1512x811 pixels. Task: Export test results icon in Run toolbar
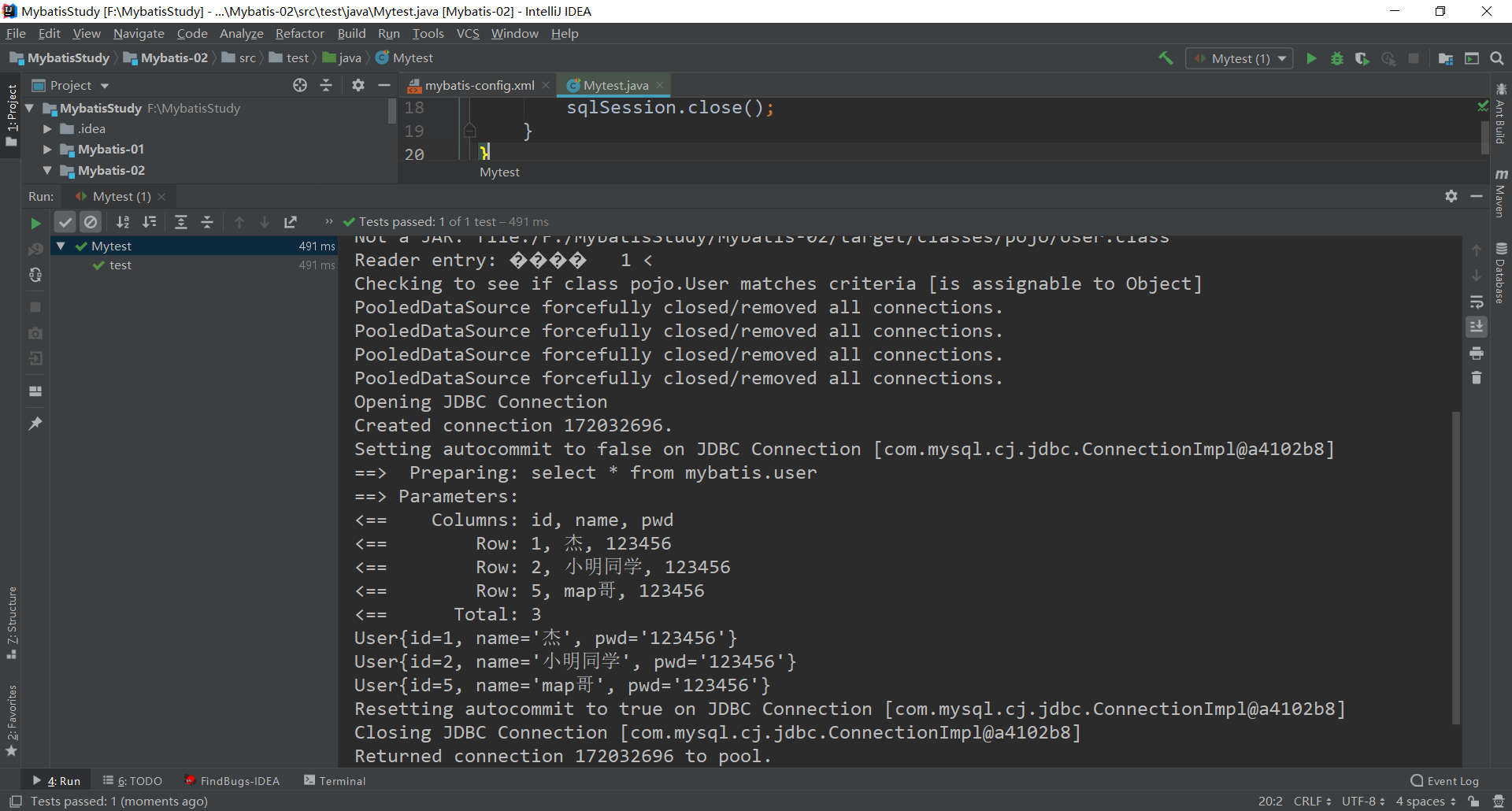pyautogui.click(x=291, y=222)
